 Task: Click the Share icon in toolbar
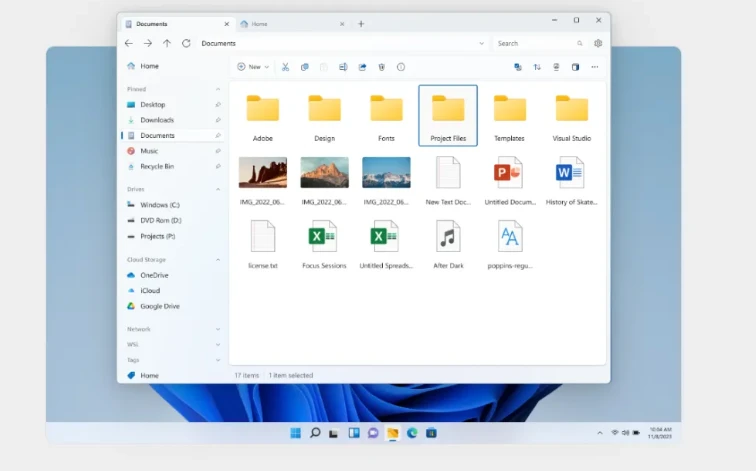point(362,67)
